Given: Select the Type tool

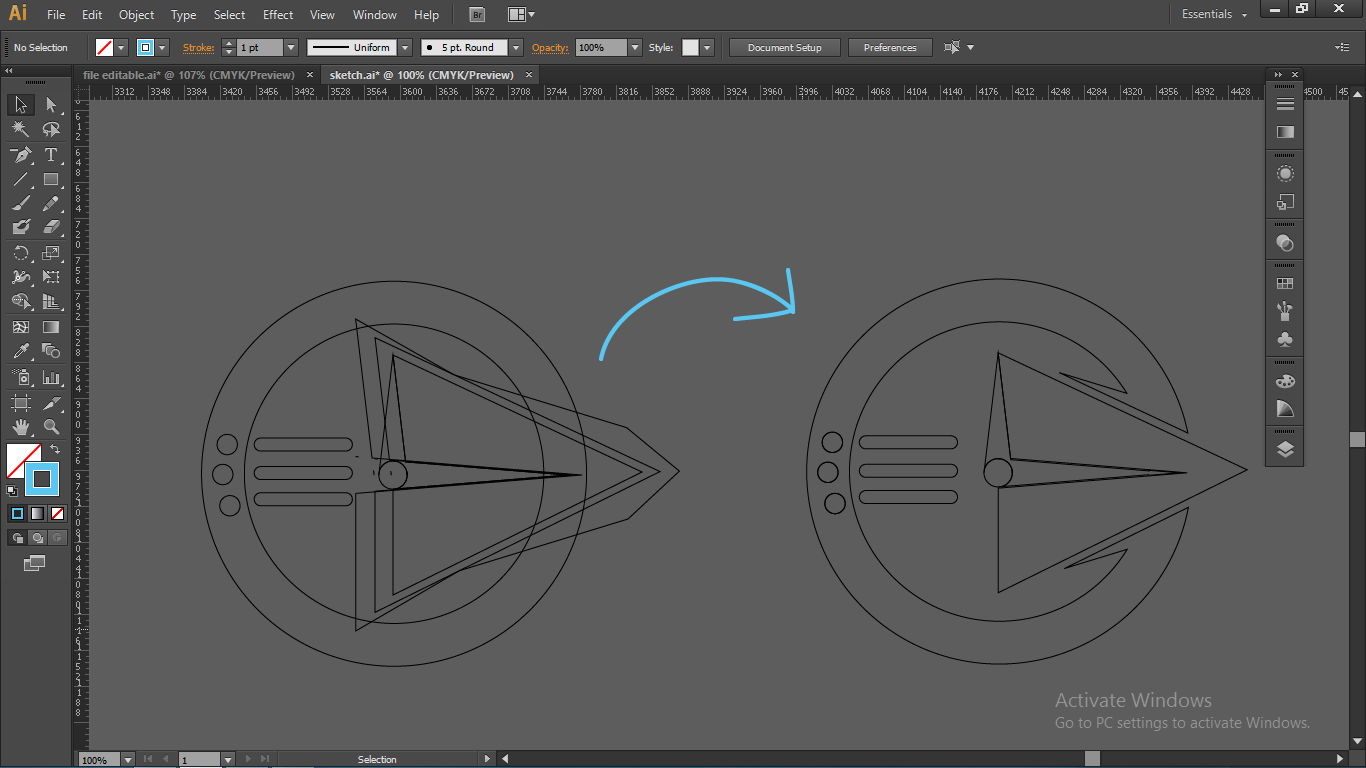Looking at the screenshot, I should (x=51, y=155).
